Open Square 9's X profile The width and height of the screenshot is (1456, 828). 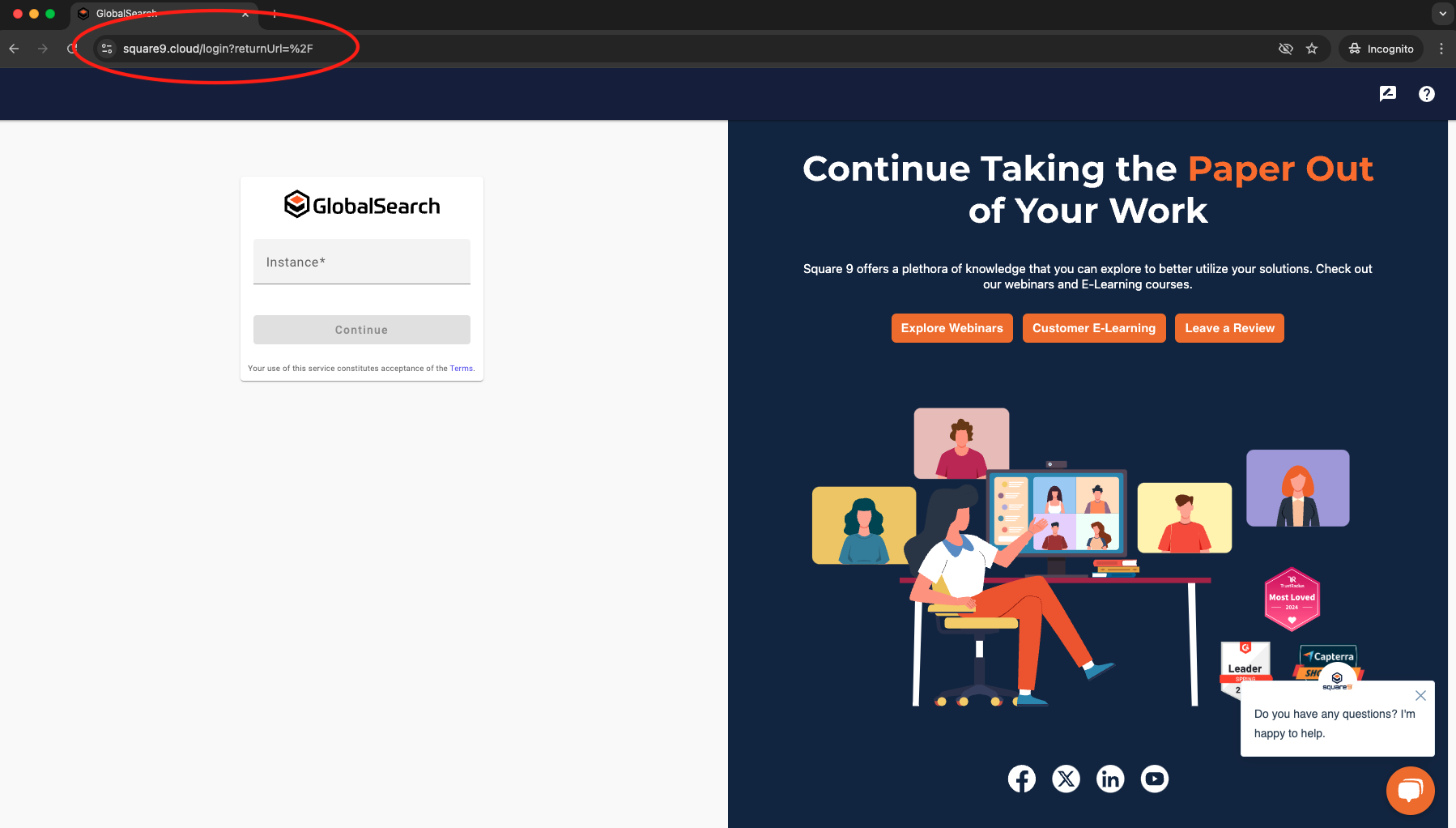tap(1066, 779)
